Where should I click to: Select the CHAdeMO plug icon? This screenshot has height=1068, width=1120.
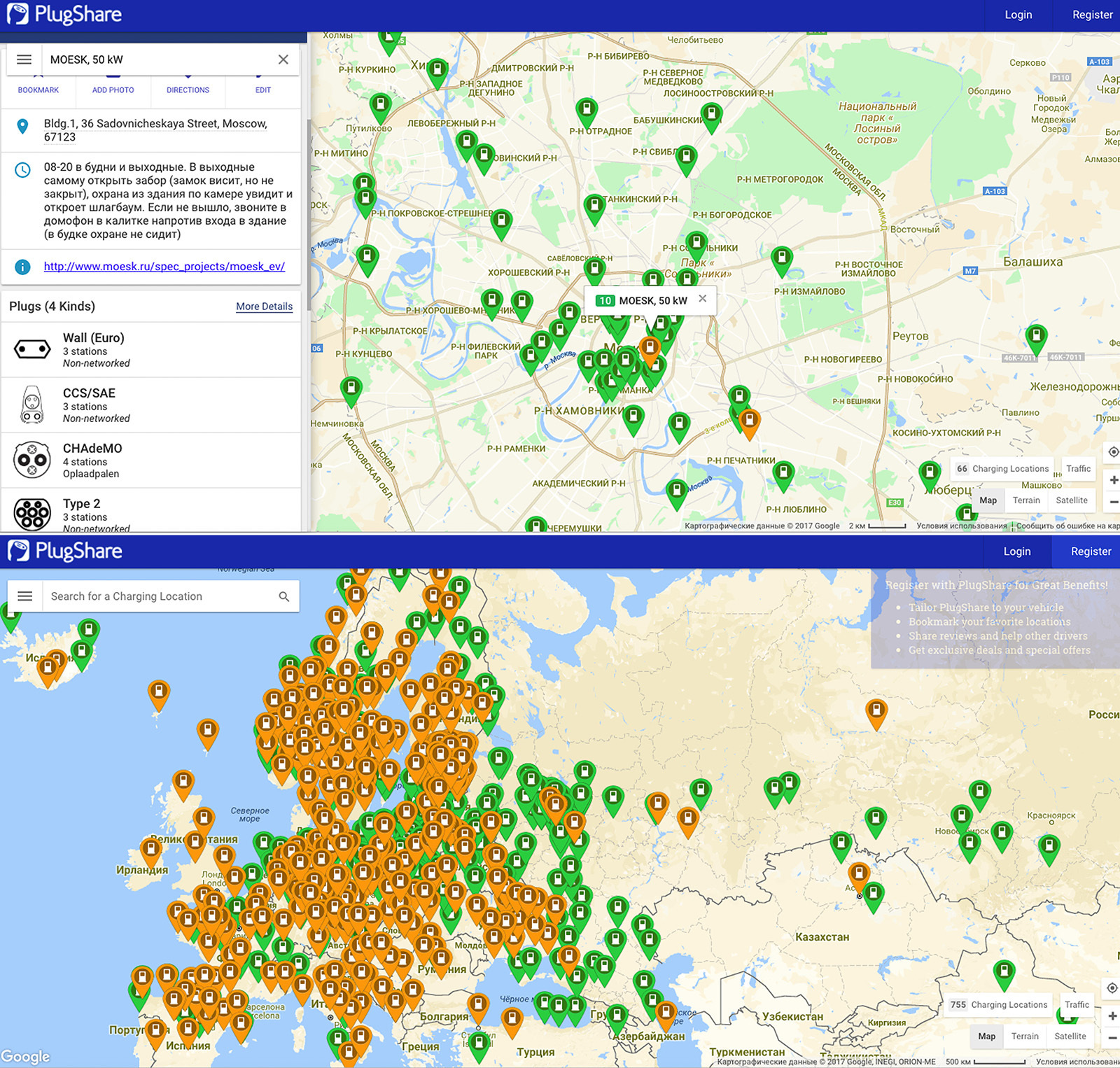coord(32,460)
